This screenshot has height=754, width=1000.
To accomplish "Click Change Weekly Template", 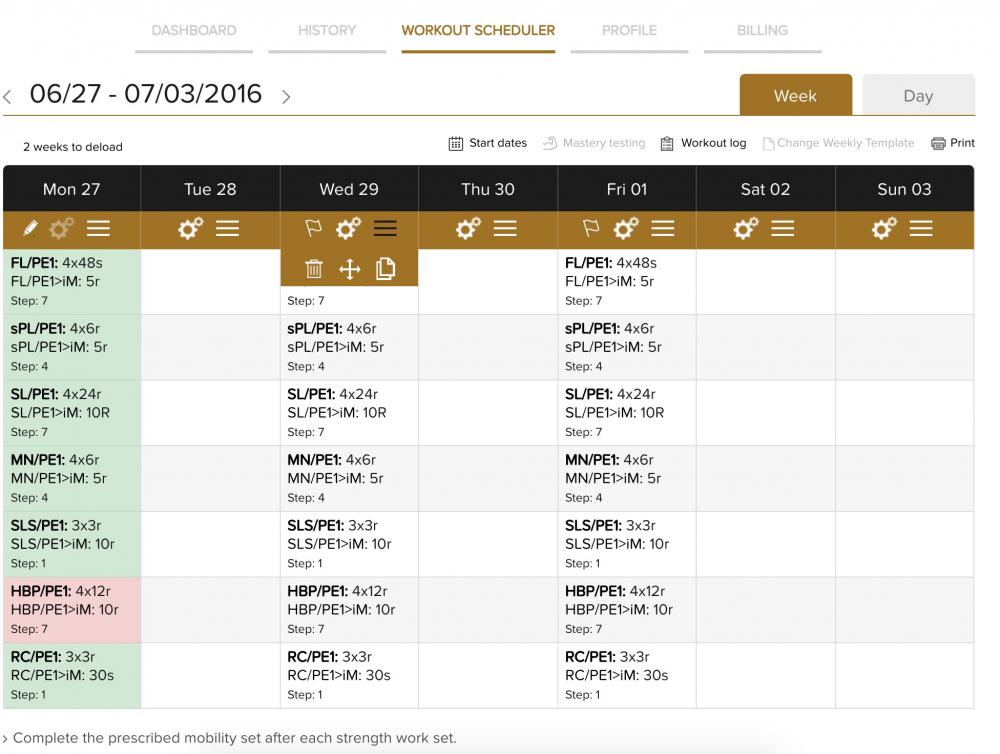I will [839, 143].
